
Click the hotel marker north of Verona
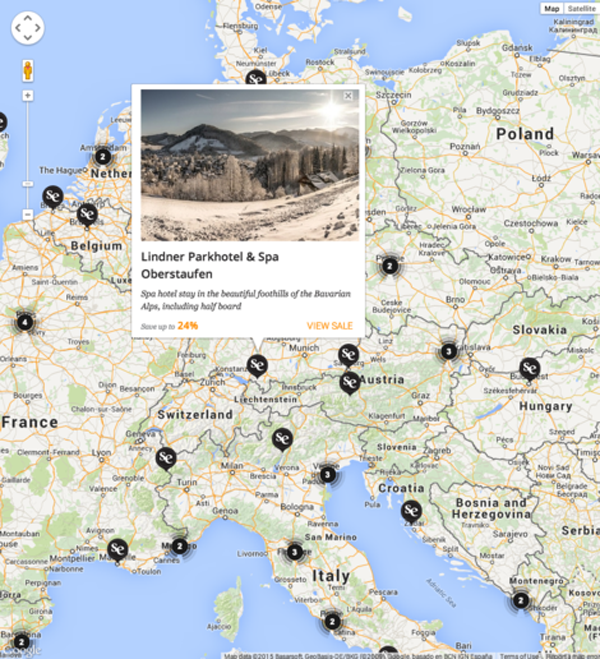(282, 439)
